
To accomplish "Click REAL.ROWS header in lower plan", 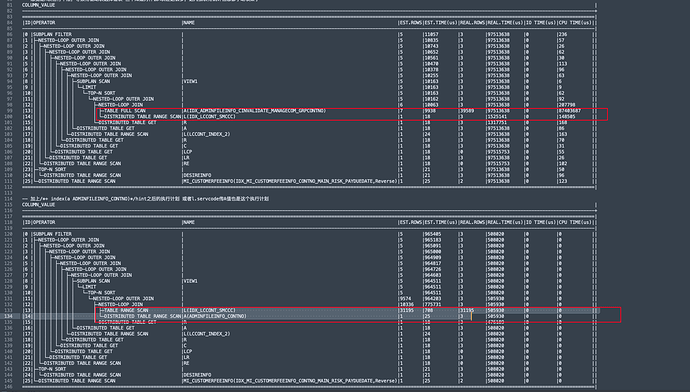I will tap(472, 223).
